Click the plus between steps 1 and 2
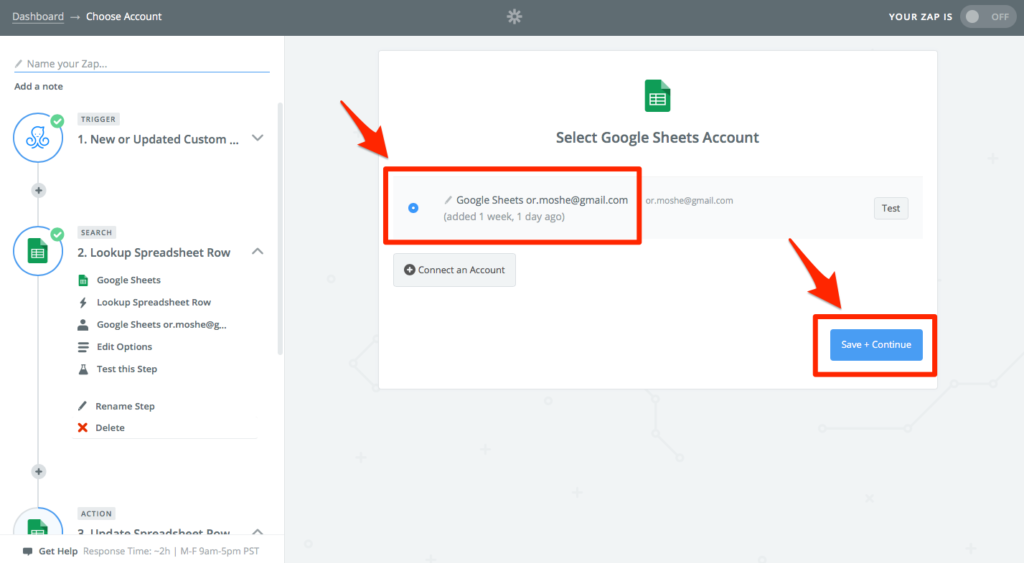 (39, 191)
